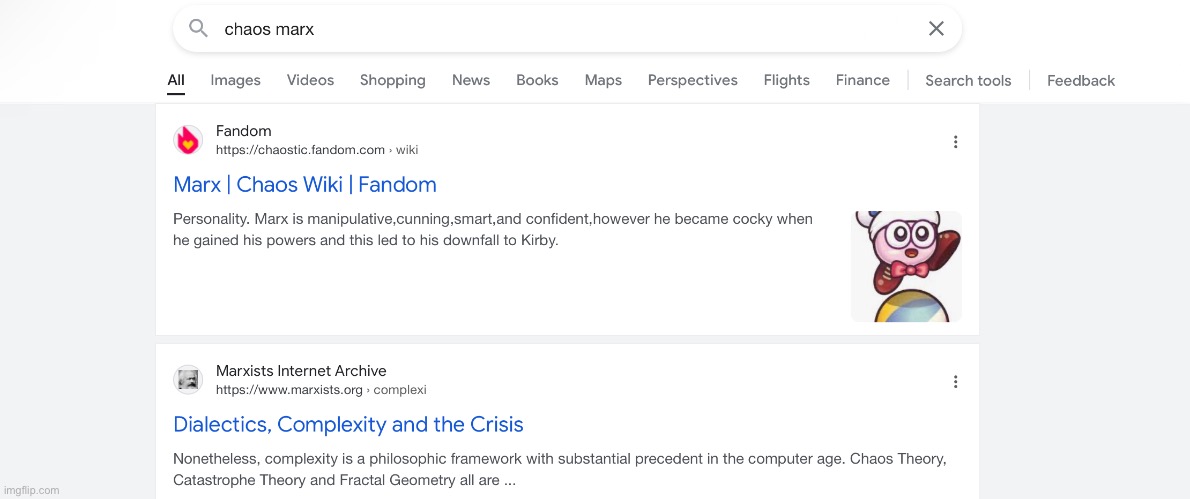Select the News tab
This screenshot has width=1190, height=499.
click(470, 80)
